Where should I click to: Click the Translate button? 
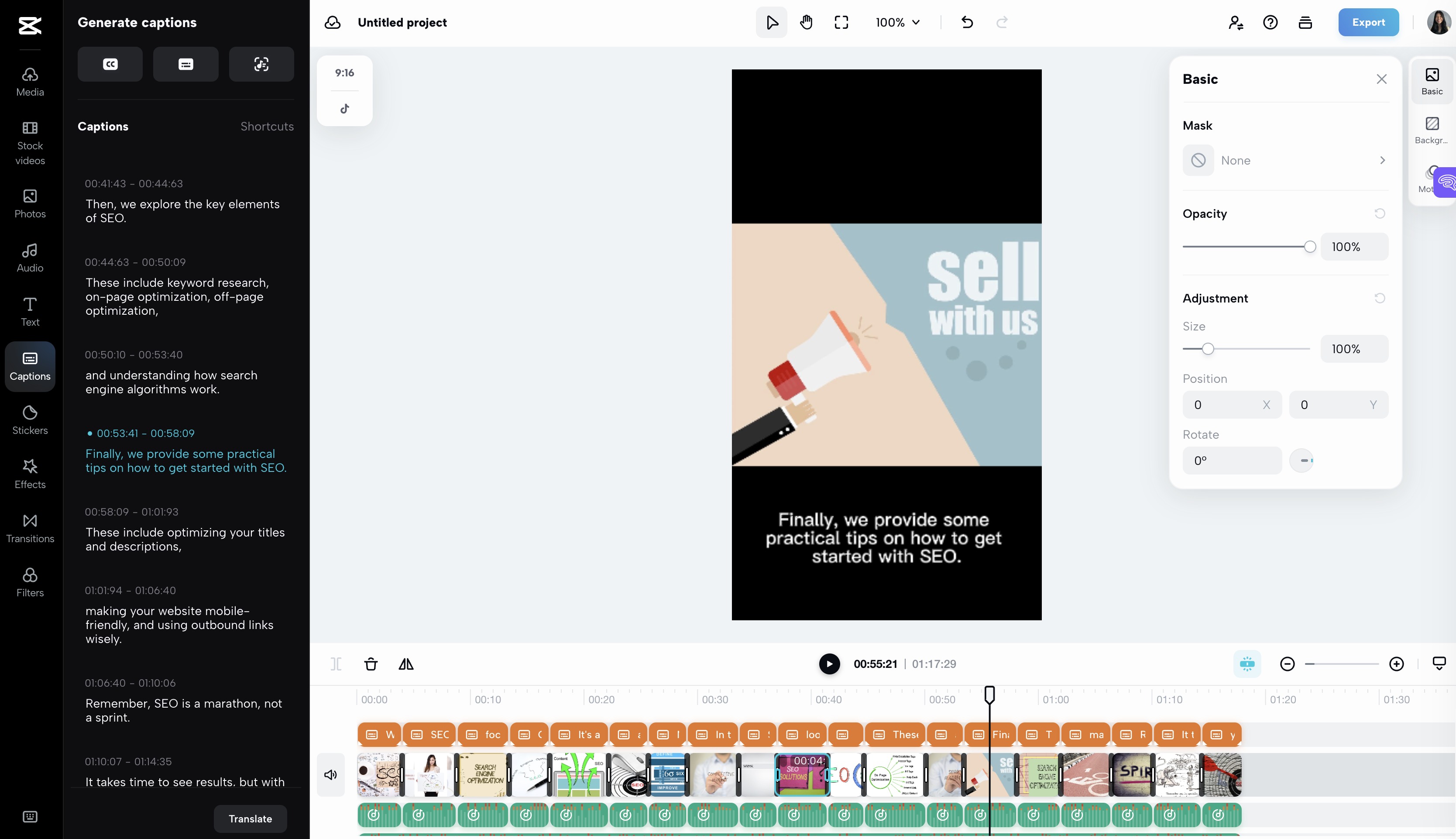pyautogui.click(x=250, y=818)
